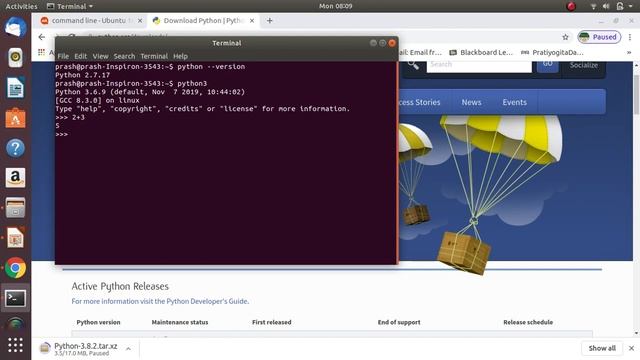This screenshot has width=640, height=360.
Task: Open LibreOffice Writer in the dock
Action: point(16,88)
